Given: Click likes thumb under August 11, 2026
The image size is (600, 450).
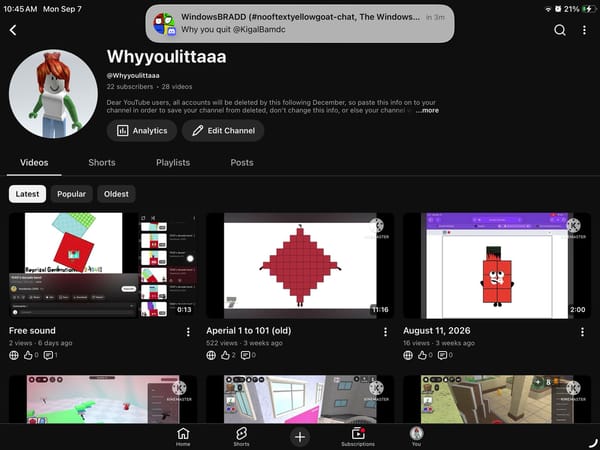Looking at the screenshot, I should click(422, 355).
